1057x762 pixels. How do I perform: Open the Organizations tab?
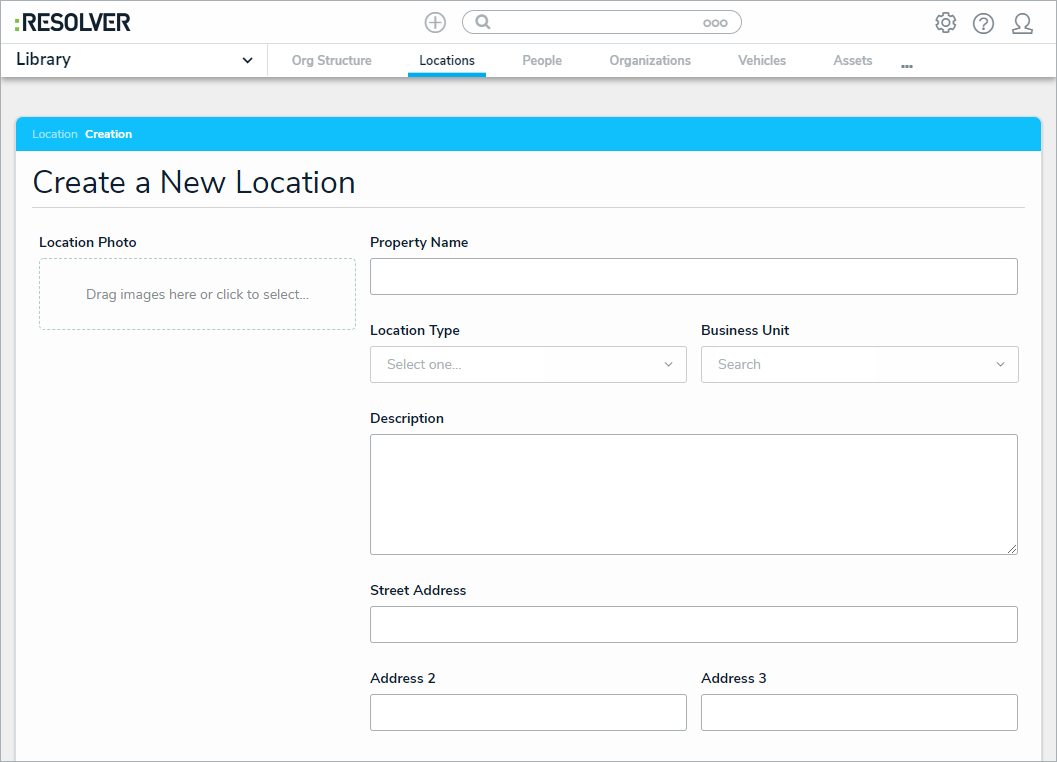click(650, 61)
